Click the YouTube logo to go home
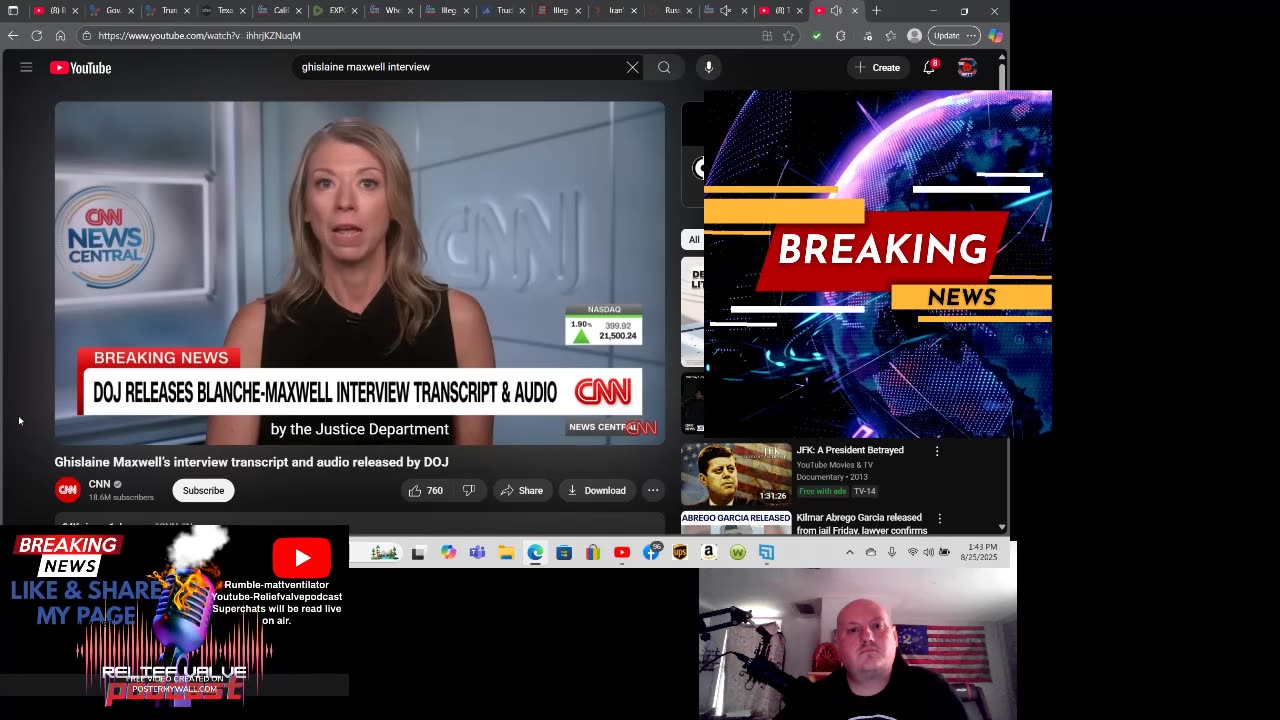Screen dimensions: 1280x720 tap(80, 68)
